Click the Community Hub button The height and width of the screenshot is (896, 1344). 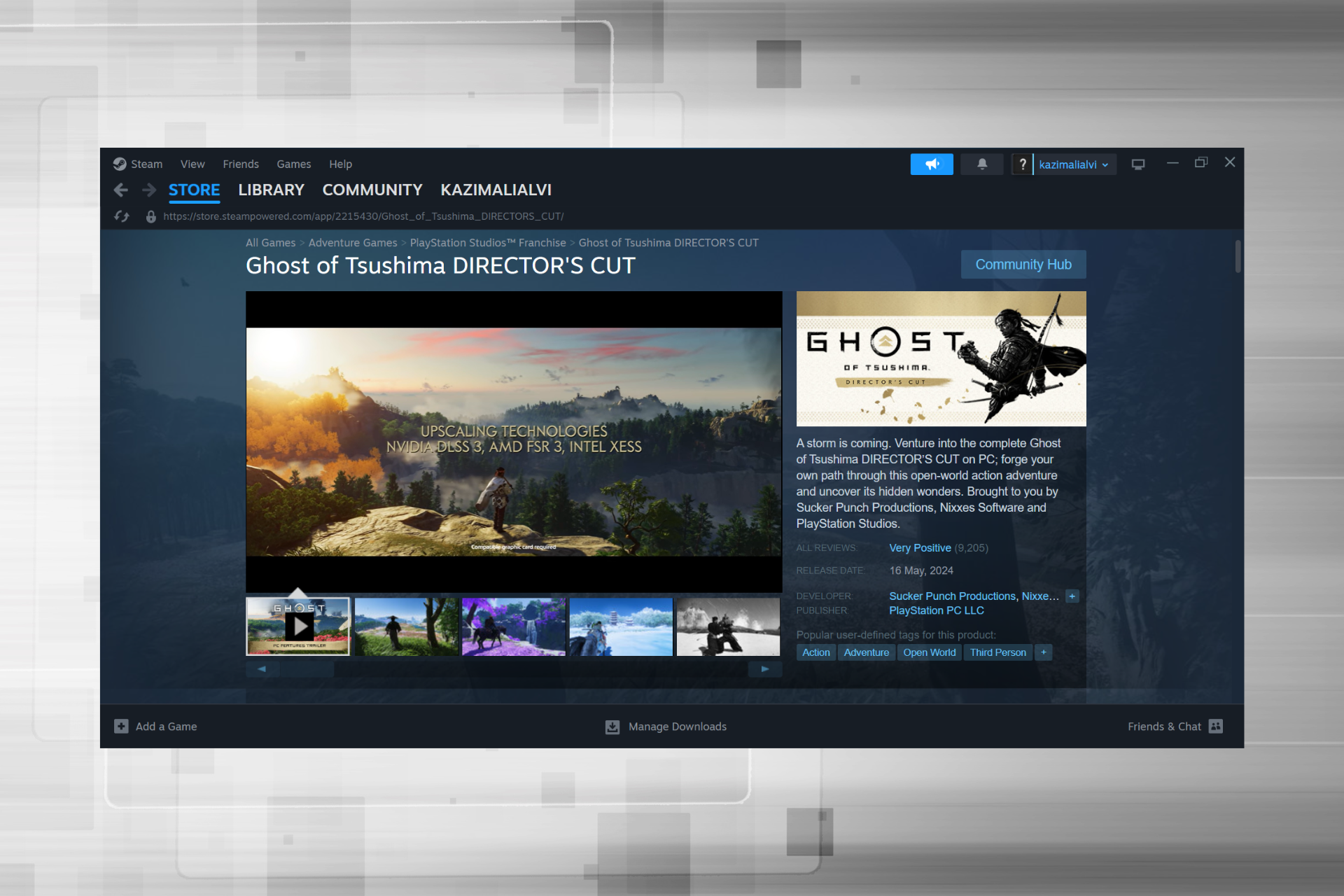point(1023,265)
